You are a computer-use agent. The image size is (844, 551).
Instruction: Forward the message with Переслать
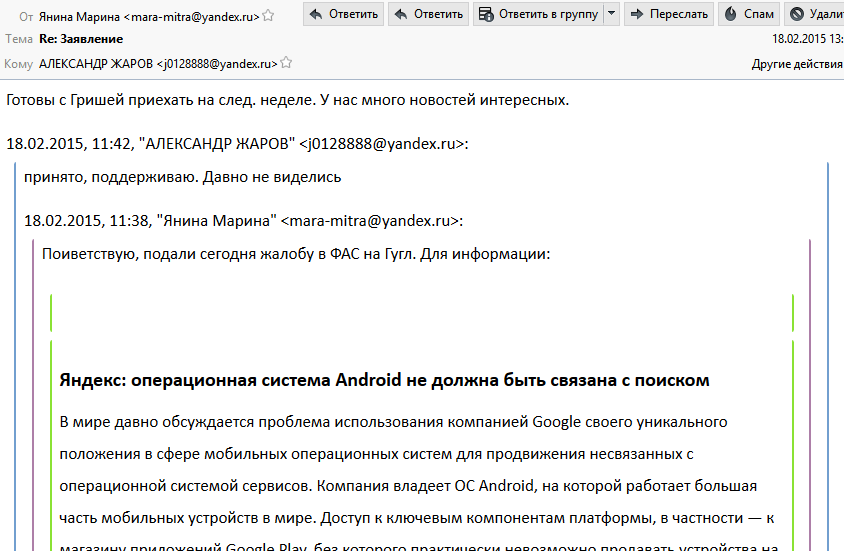669,14
